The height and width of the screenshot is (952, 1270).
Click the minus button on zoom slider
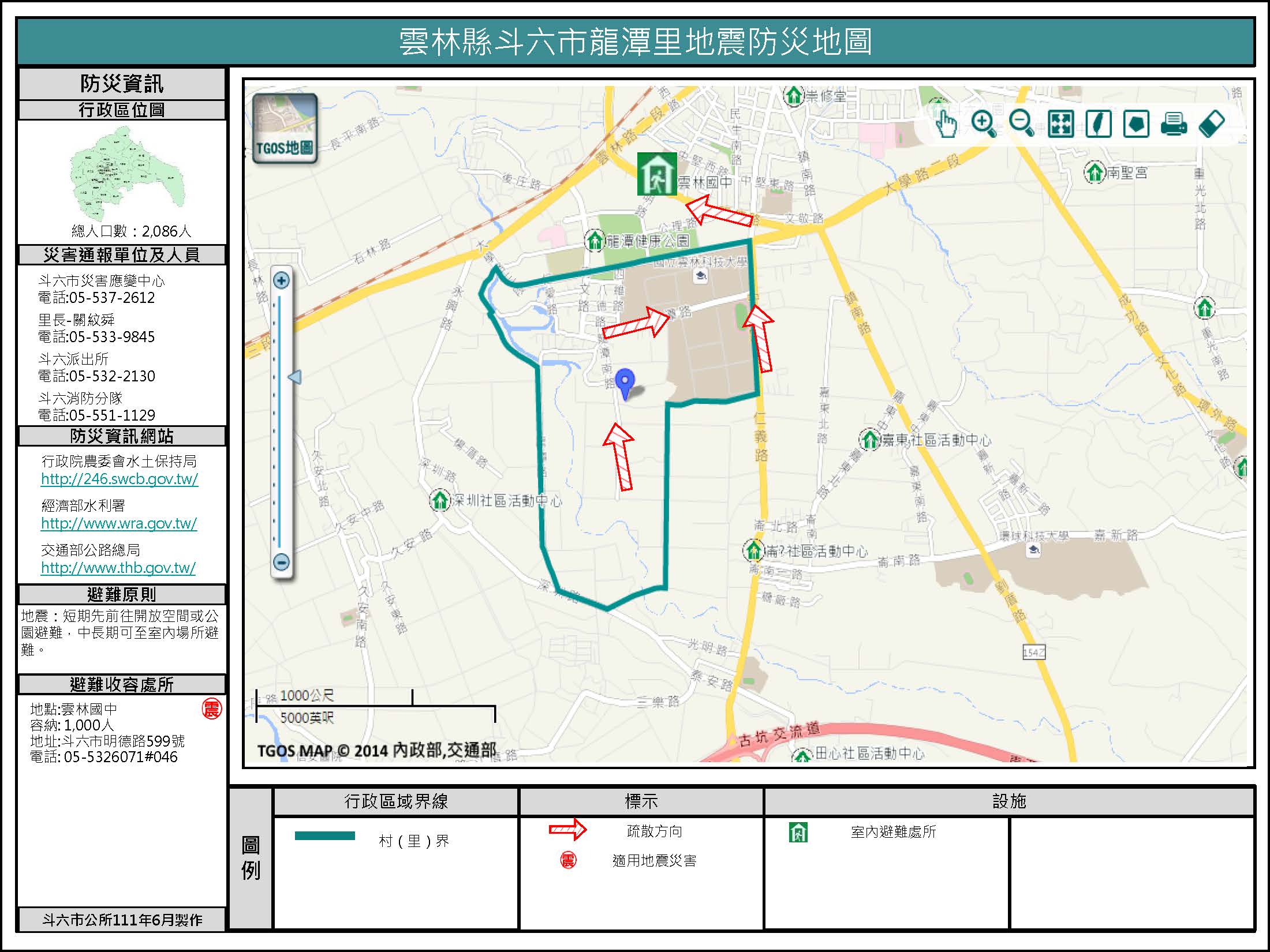tap(281, 562)
